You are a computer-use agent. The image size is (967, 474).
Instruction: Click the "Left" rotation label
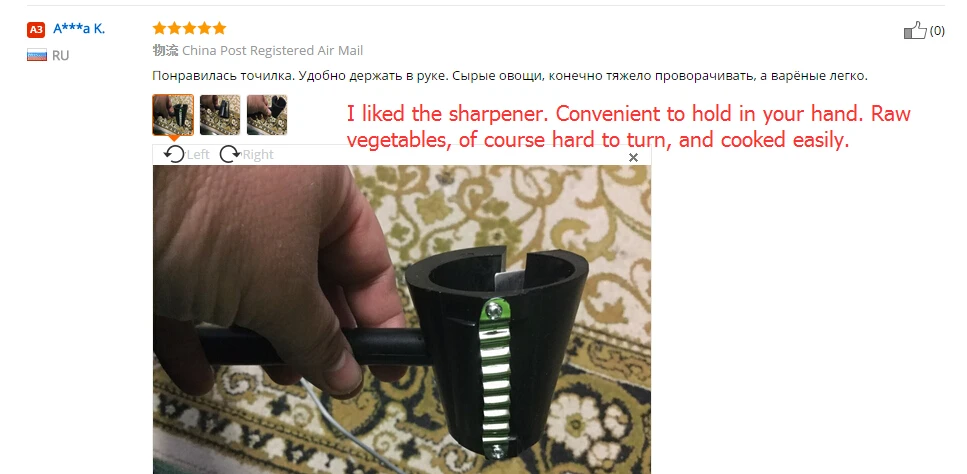click(198, 154)
